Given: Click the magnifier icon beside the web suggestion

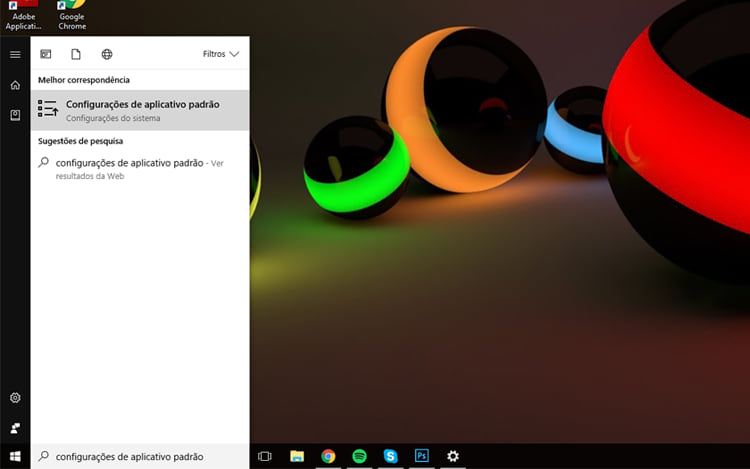Looking at the screenshot, I should pyautogui.click(x=44, y=162).
